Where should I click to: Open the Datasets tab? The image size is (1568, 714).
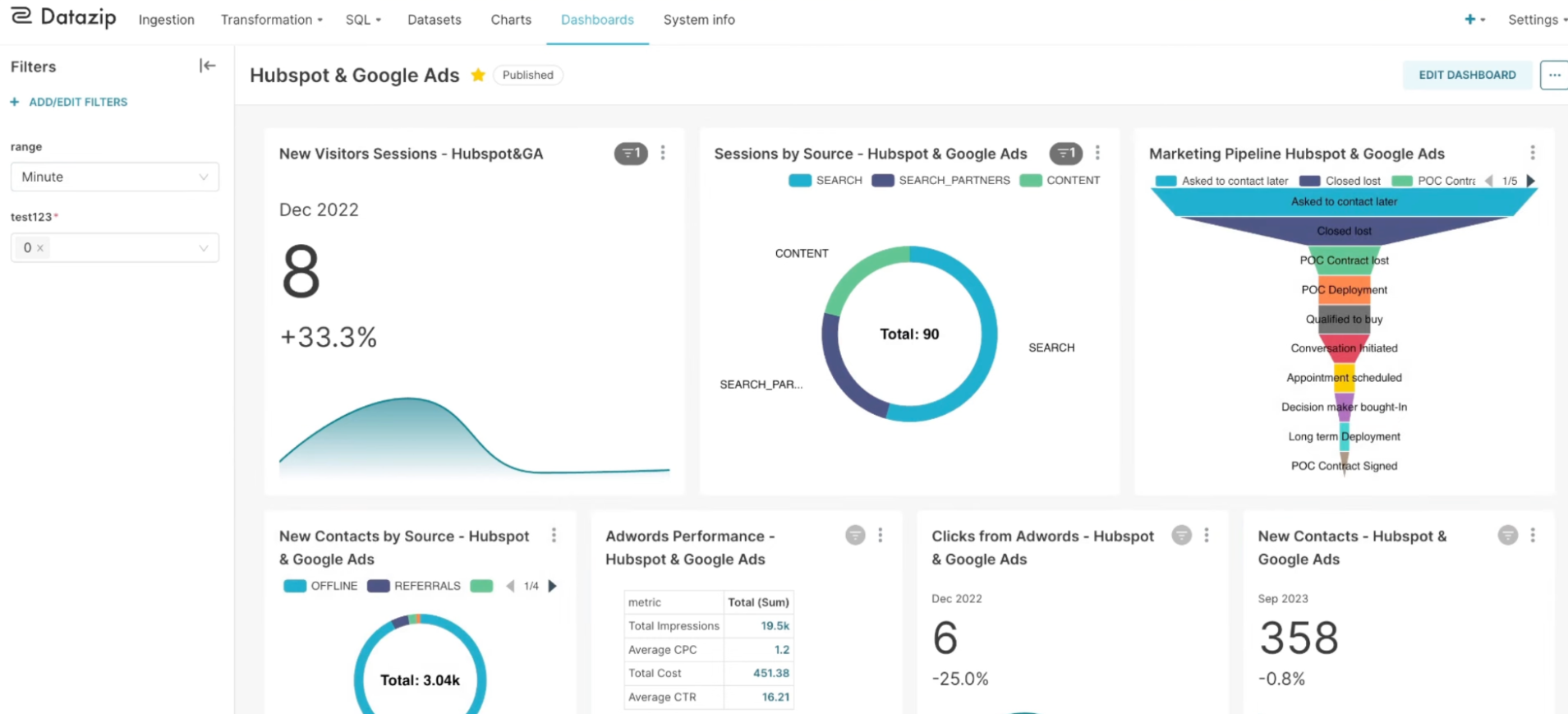click(435, 20)
